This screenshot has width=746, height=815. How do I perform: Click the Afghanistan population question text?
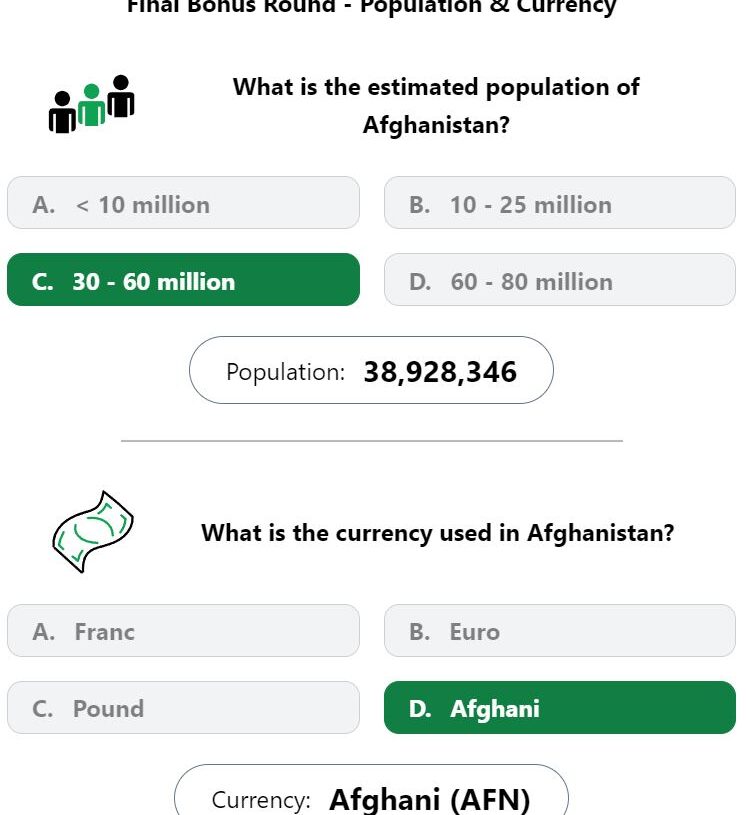coord(436,106)
